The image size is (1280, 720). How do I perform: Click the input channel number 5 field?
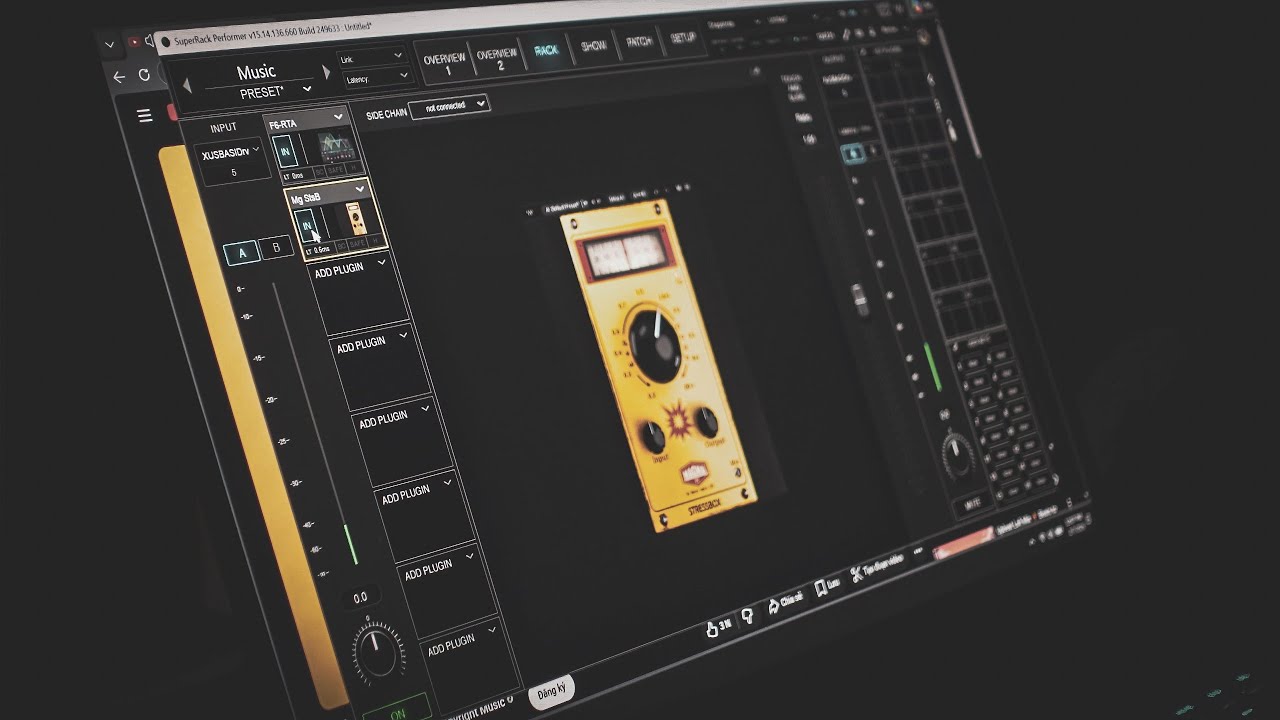(234, 173)
